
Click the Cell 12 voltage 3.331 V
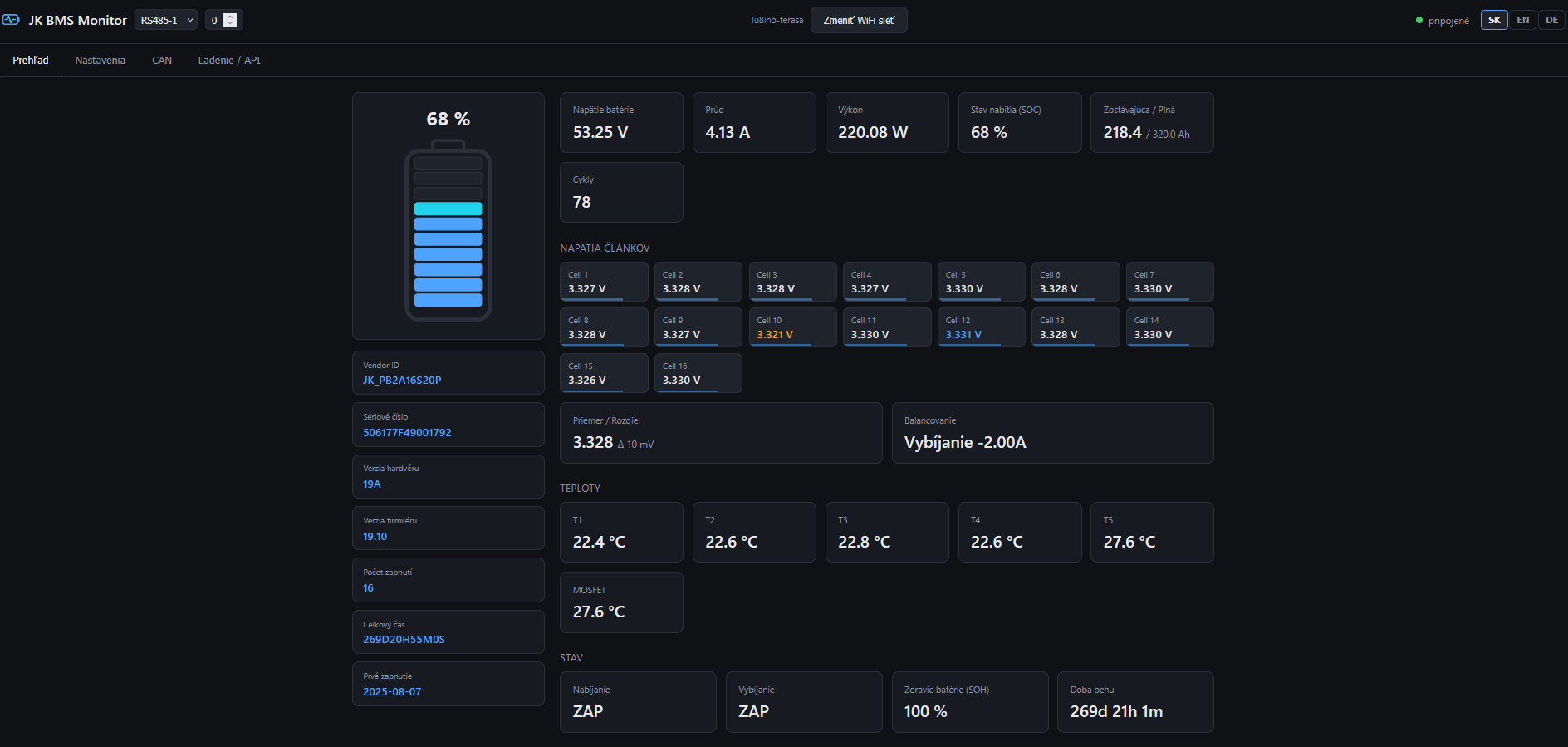(x=963, y=335)
